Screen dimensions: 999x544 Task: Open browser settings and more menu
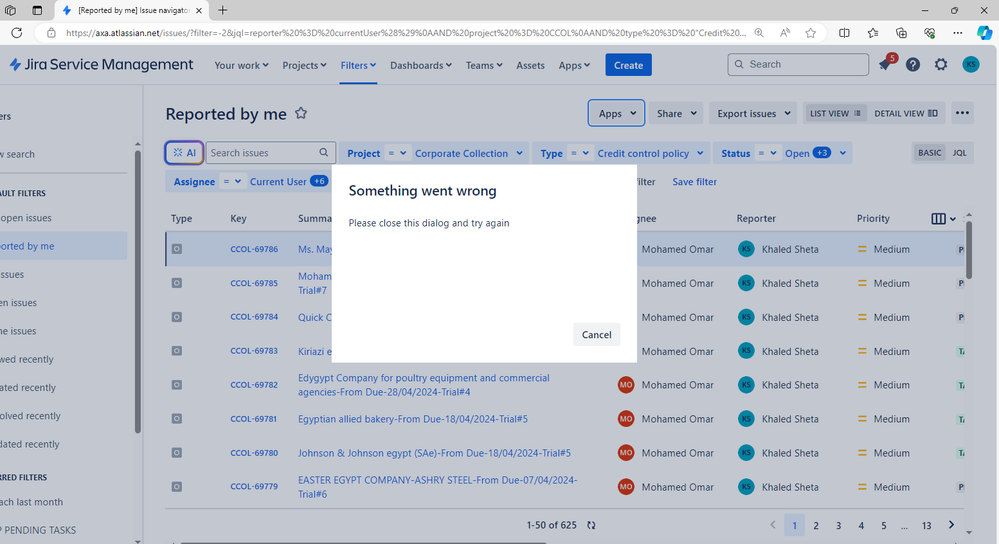pos(958,32)
